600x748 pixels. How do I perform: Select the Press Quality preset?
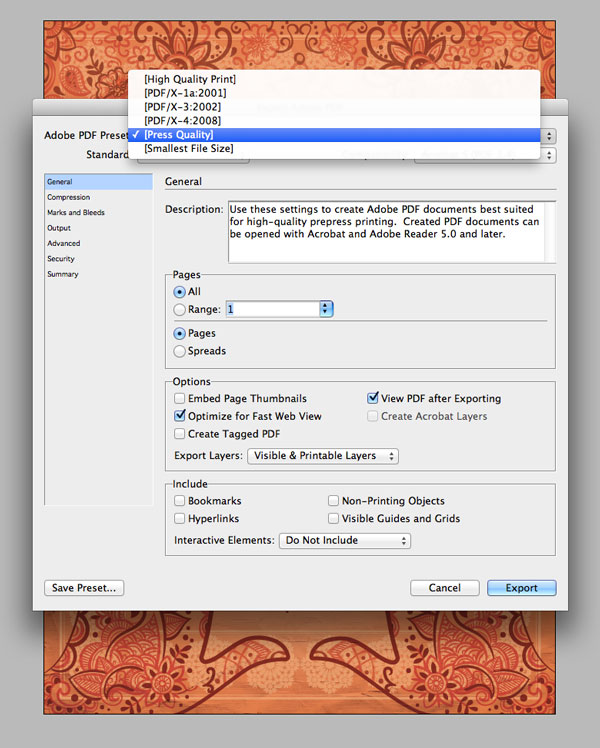[x=334, y=135]
